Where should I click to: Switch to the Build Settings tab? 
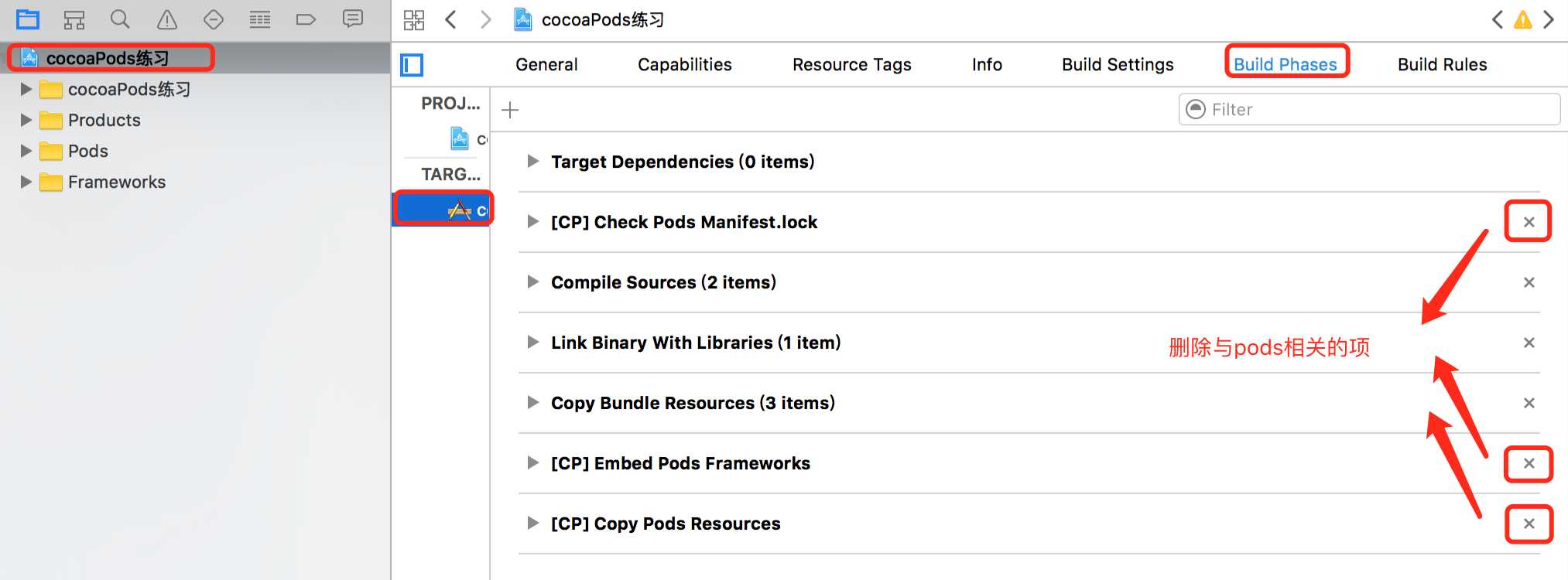1118,65
